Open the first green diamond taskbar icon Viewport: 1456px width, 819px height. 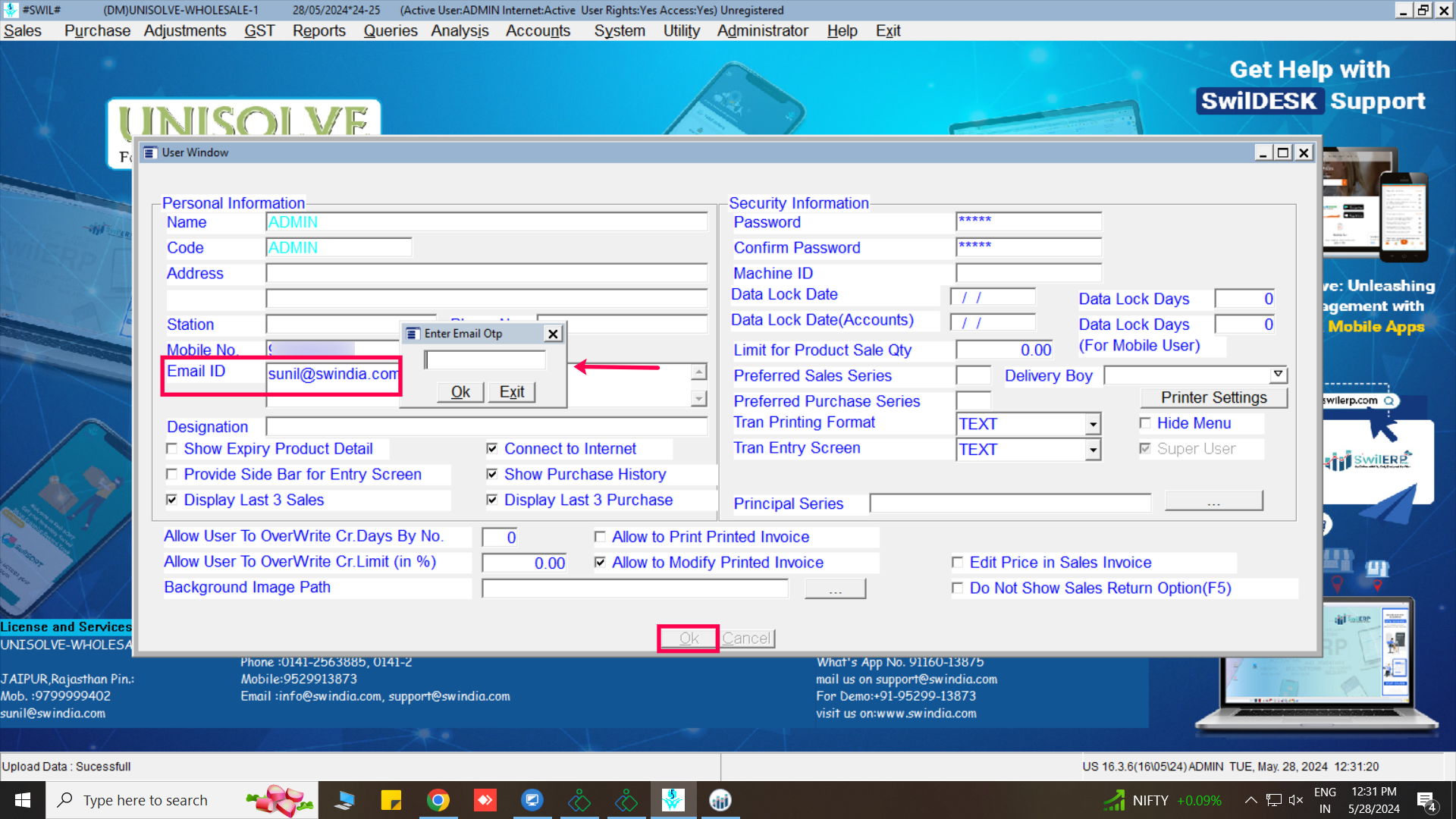[x=579, y=800]
